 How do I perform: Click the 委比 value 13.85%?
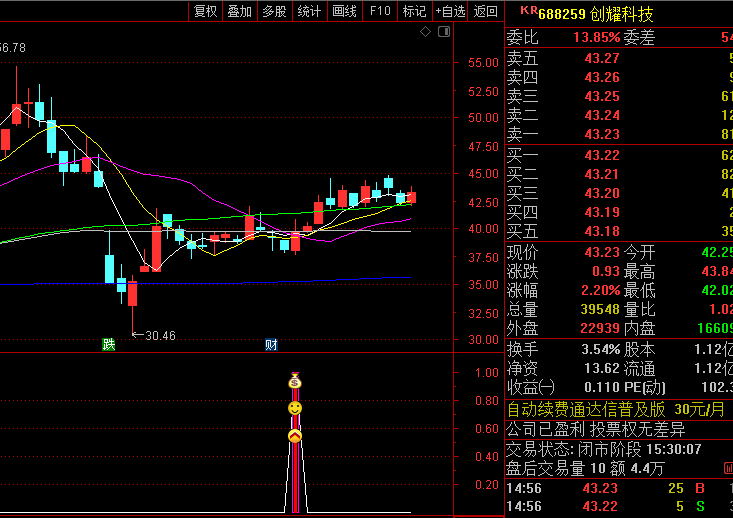tap(597, 37)
